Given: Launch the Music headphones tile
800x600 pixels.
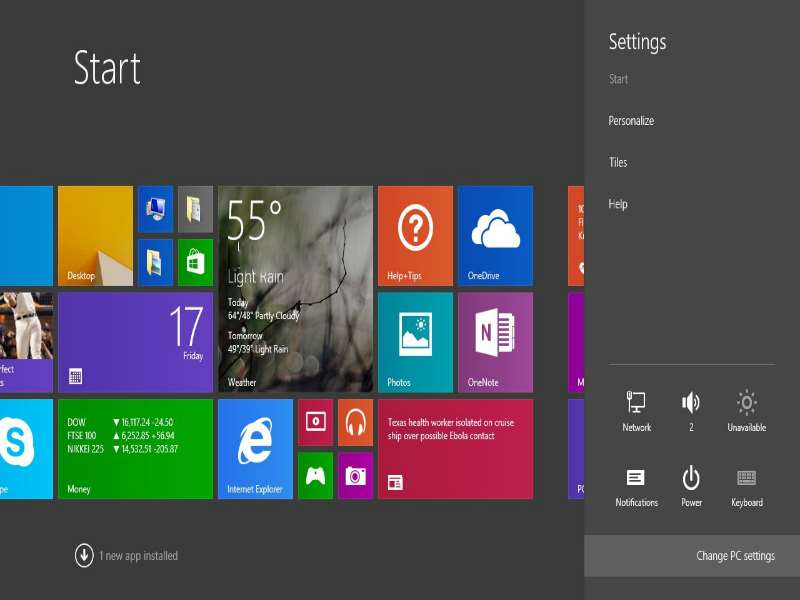Looking at the screenshot, I should coord(355,422).
